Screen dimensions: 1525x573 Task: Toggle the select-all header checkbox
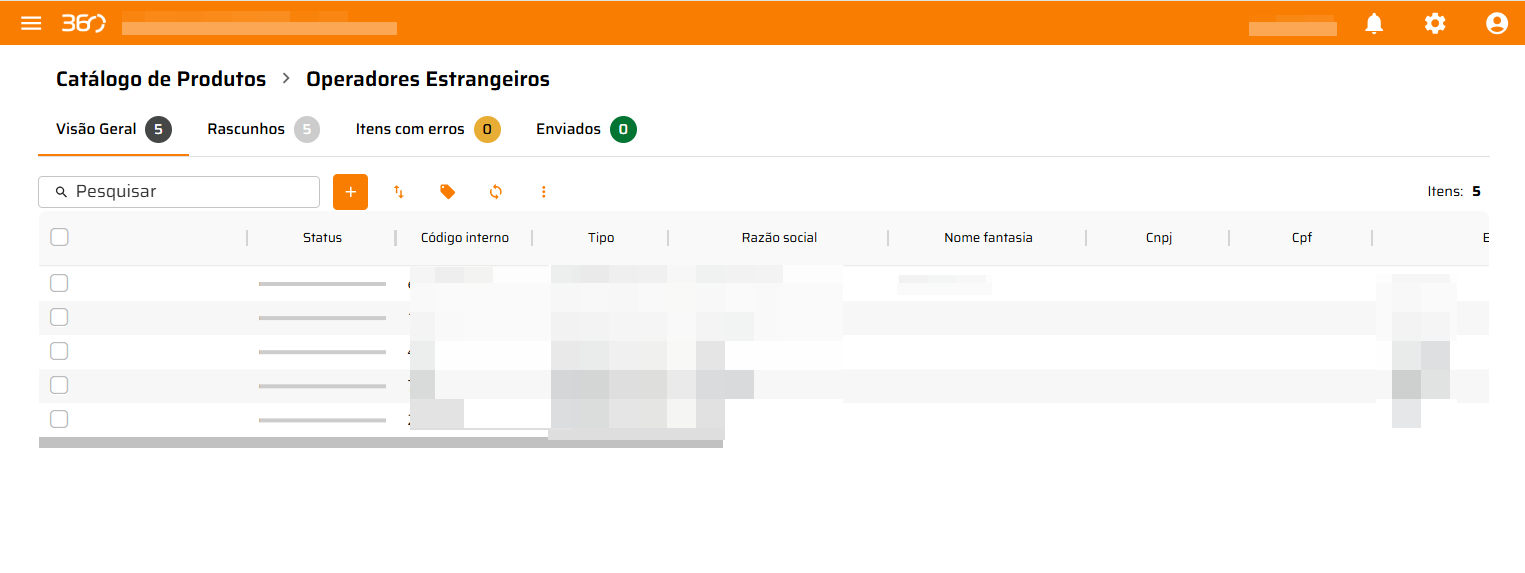coord(59,237)
